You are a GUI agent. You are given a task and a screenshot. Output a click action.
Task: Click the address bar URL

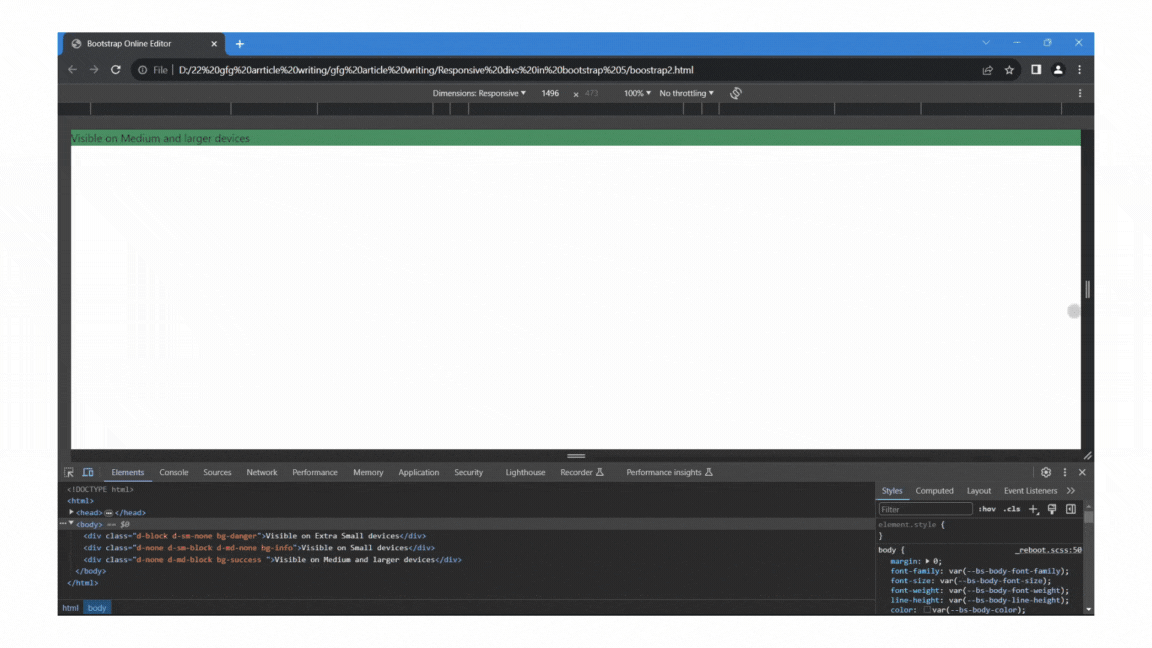pos(436,70)
